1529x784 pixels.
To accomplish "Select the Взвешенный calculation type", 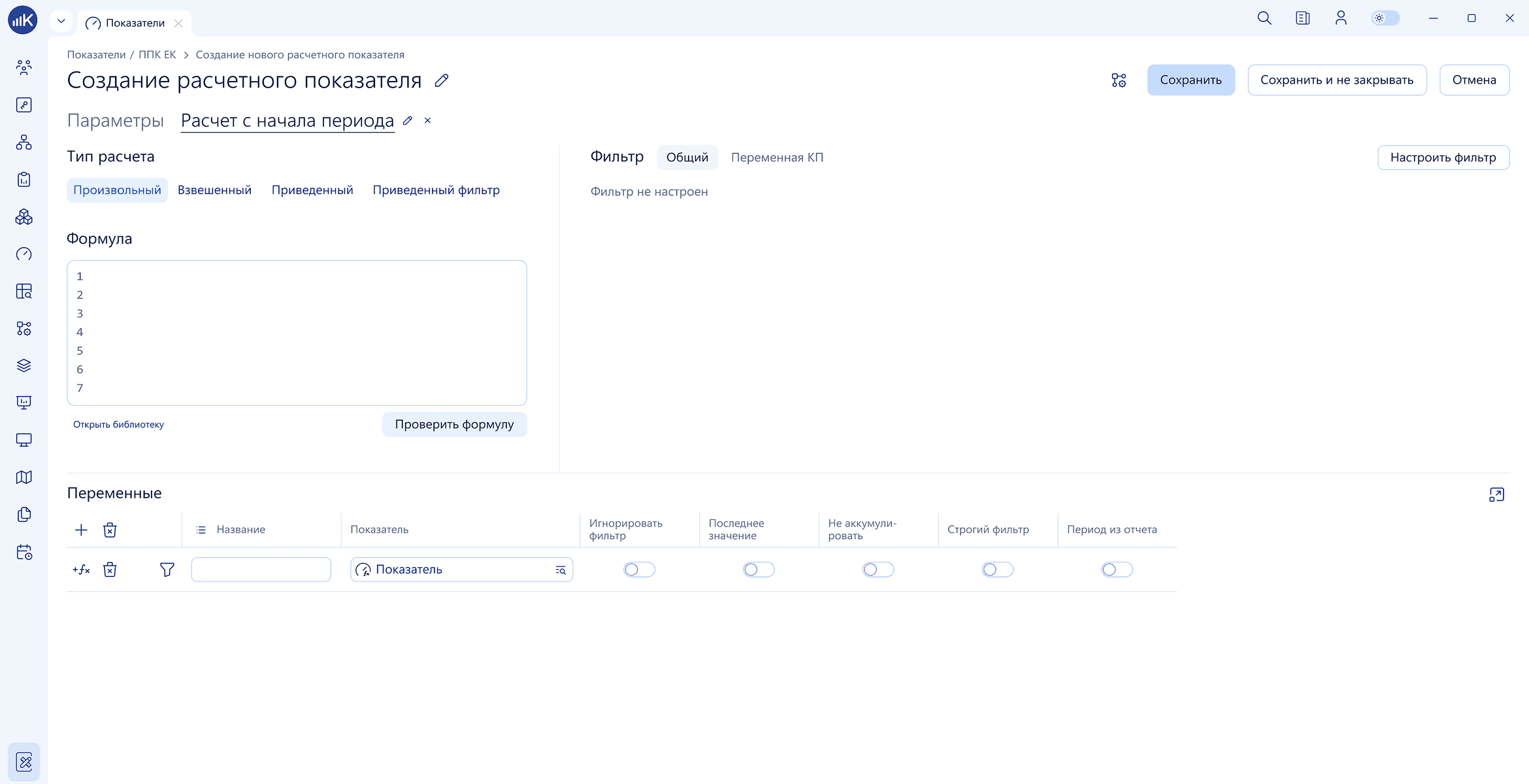I will (x=214, y=190).
